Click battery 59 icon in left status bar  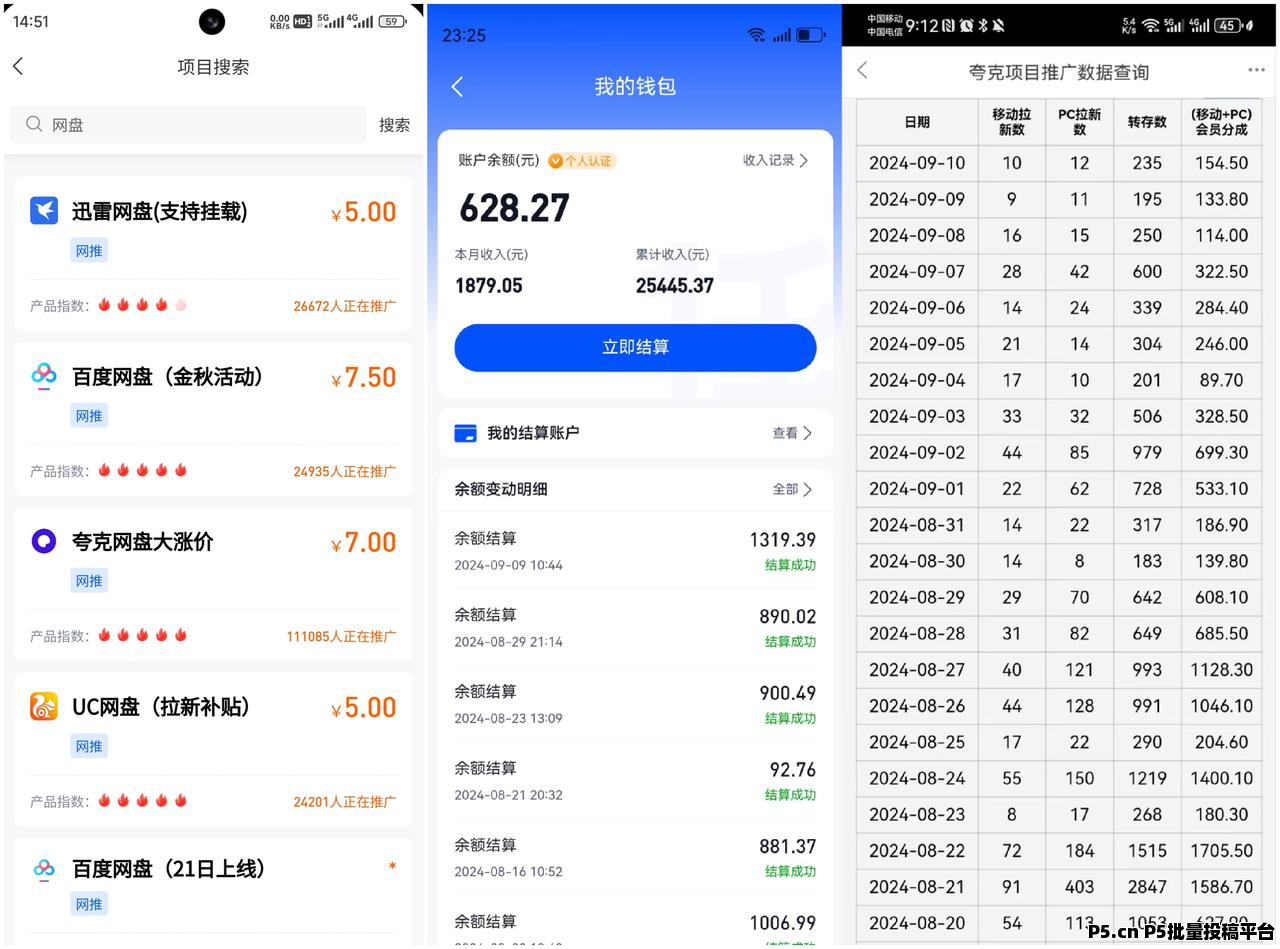click(x=393, y=21)
